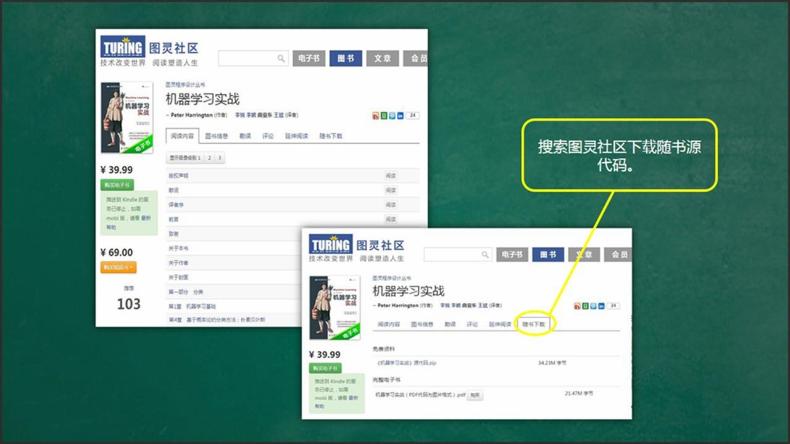Click the 第1章 机器学习基础 contents row
Image resolution: width=790 pixels, height=444 pixels.
(x=234, y=306)
